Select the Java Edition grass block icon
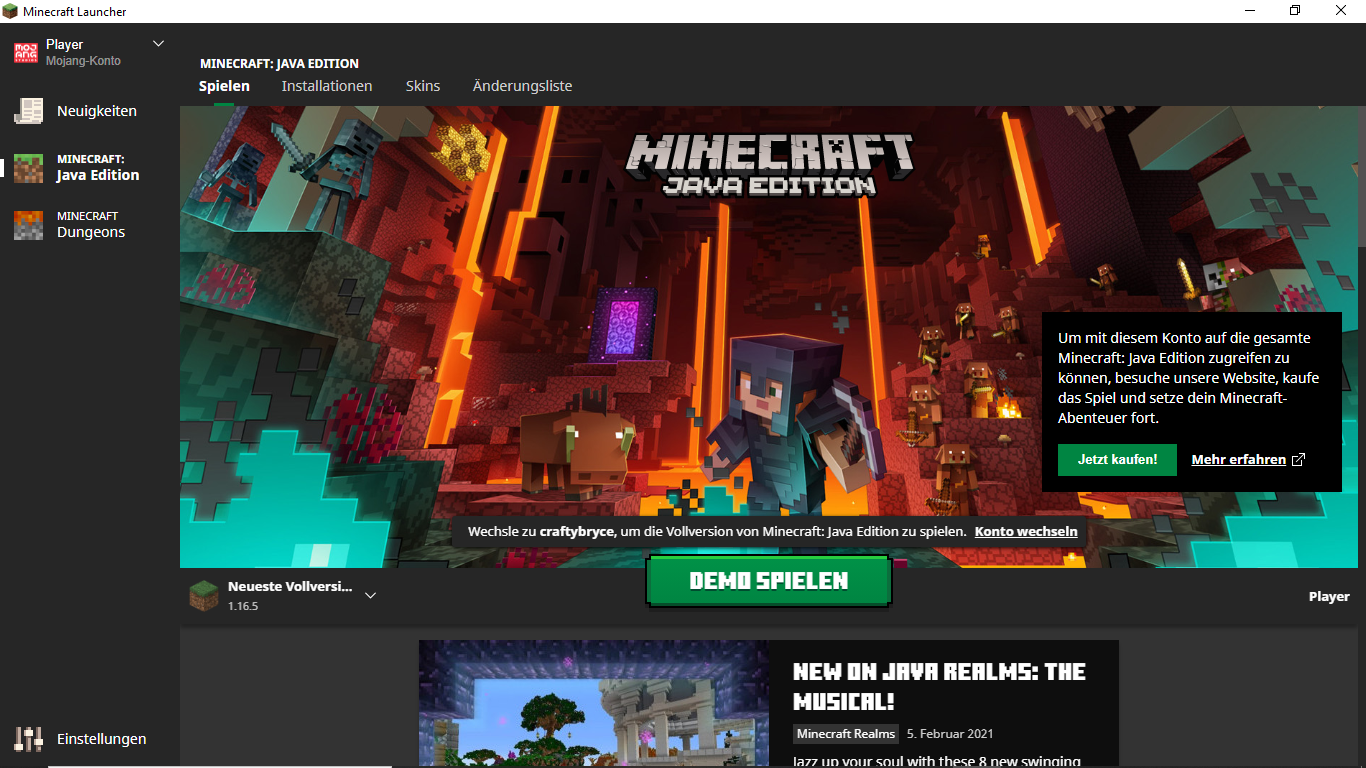1366x768 pixels. coord(28,168)
